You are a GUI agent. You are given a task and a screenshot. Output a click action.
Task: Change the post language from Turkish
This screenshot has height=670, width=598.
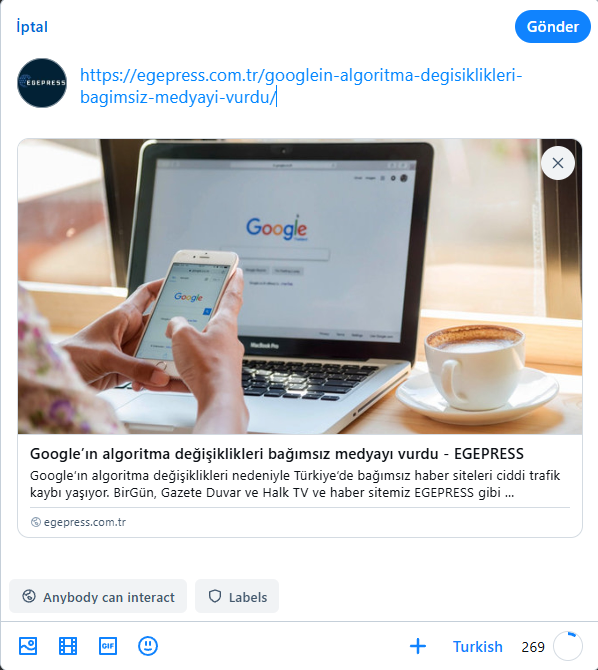tap(477, 646)
